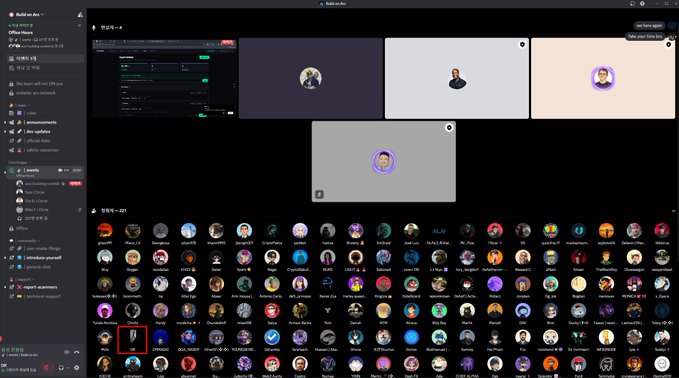Image resolution: width=679 pixels, height=378 pixels.
Task: Click the Hardy audience avatar
Action: [161, 310]
